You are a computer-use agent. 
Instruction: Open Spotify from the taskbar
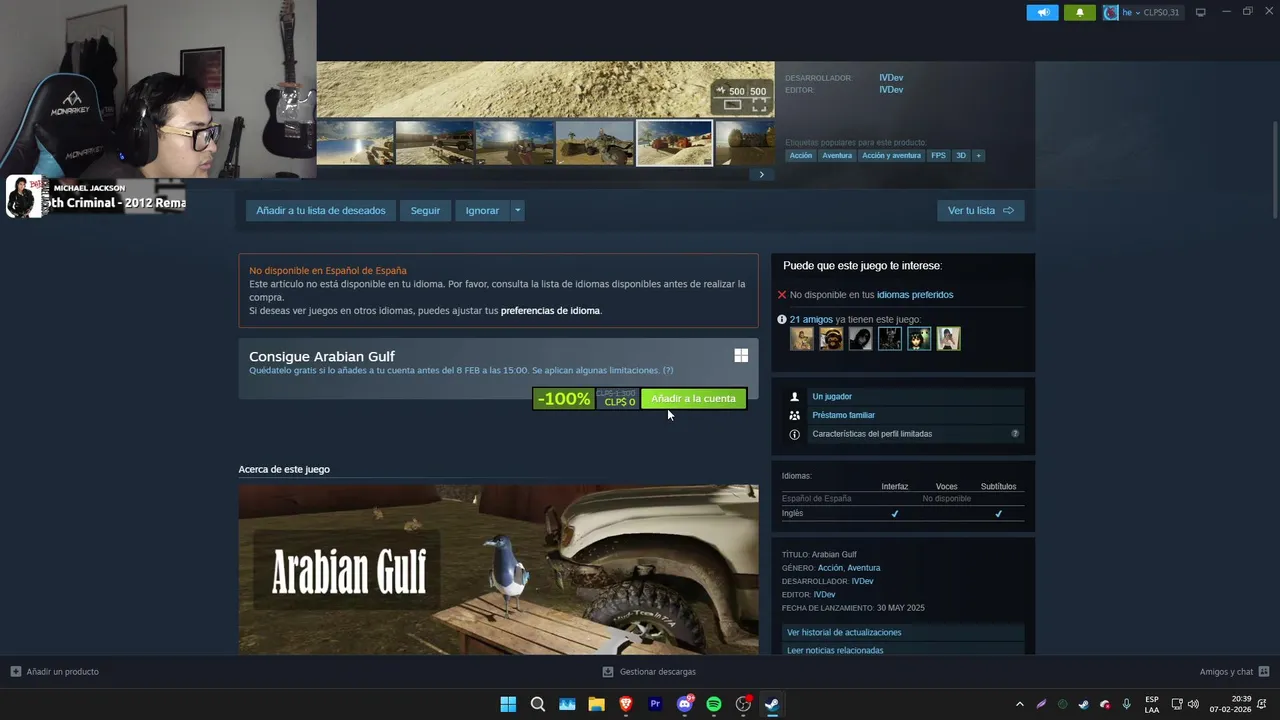pyautogui.click(x=714, y=704)
